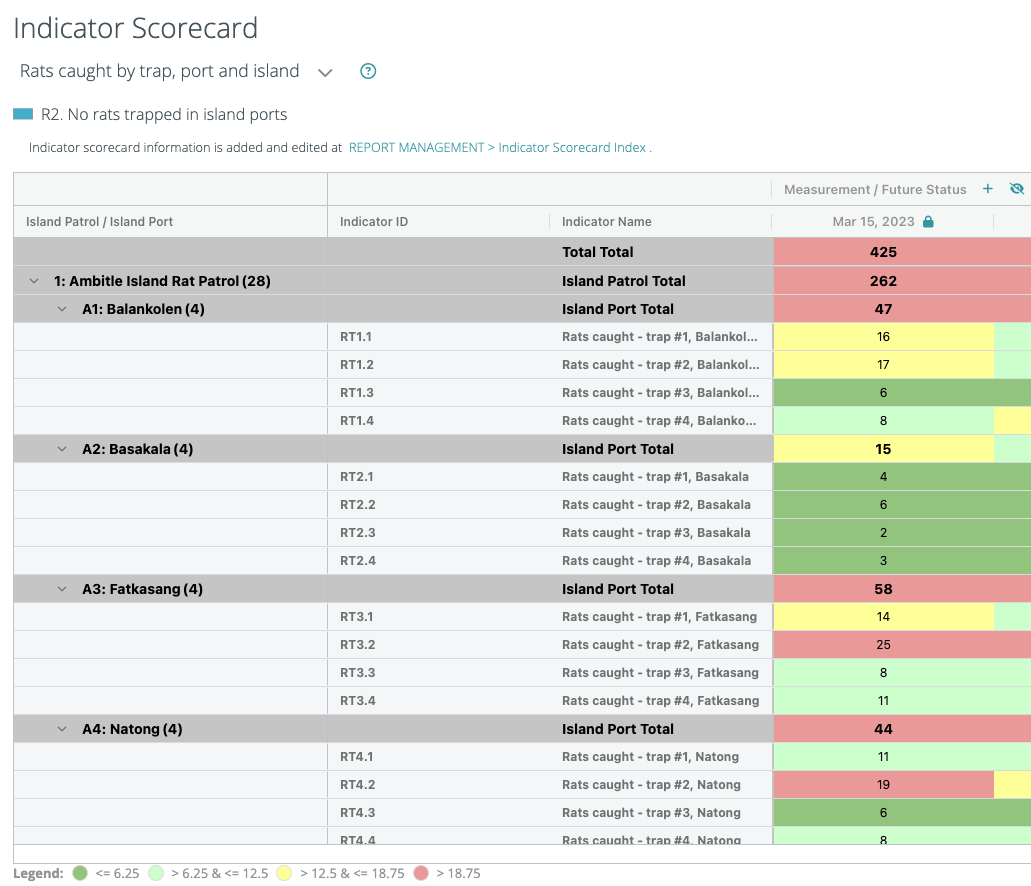The width and height of the screenshot is (1031, 886).
Task: Click the pale green "> 6.25 & <= 12.5" legend dot
Action: (x=156, y=873)
